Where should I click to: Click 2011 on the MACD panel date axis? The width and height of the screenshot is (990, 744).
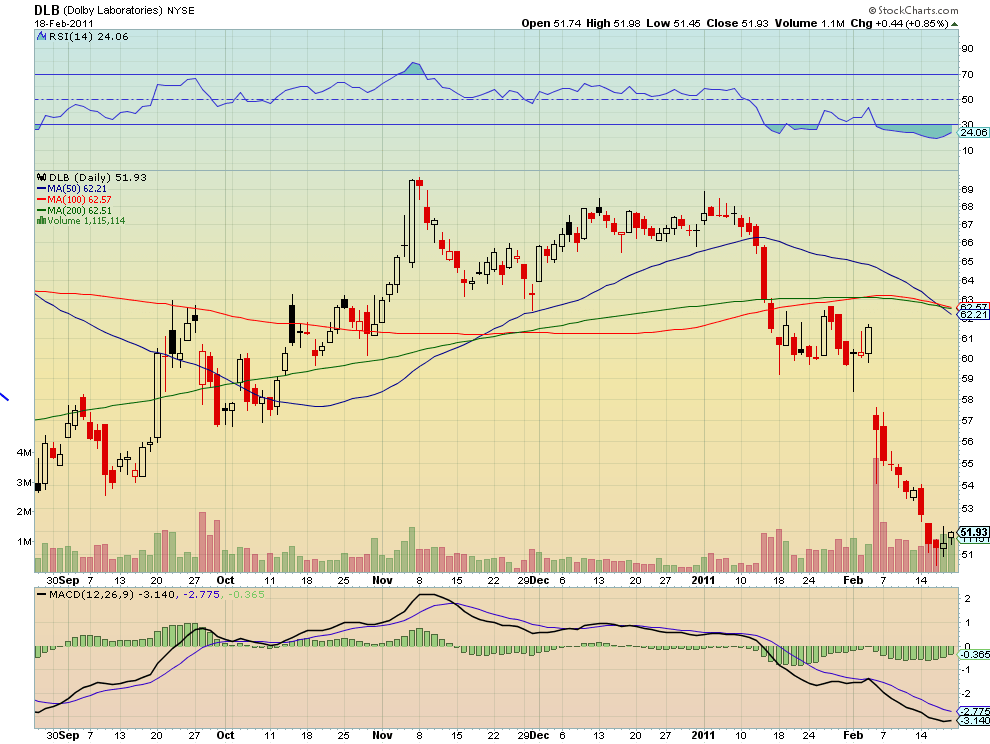click(x=703, y=735)
